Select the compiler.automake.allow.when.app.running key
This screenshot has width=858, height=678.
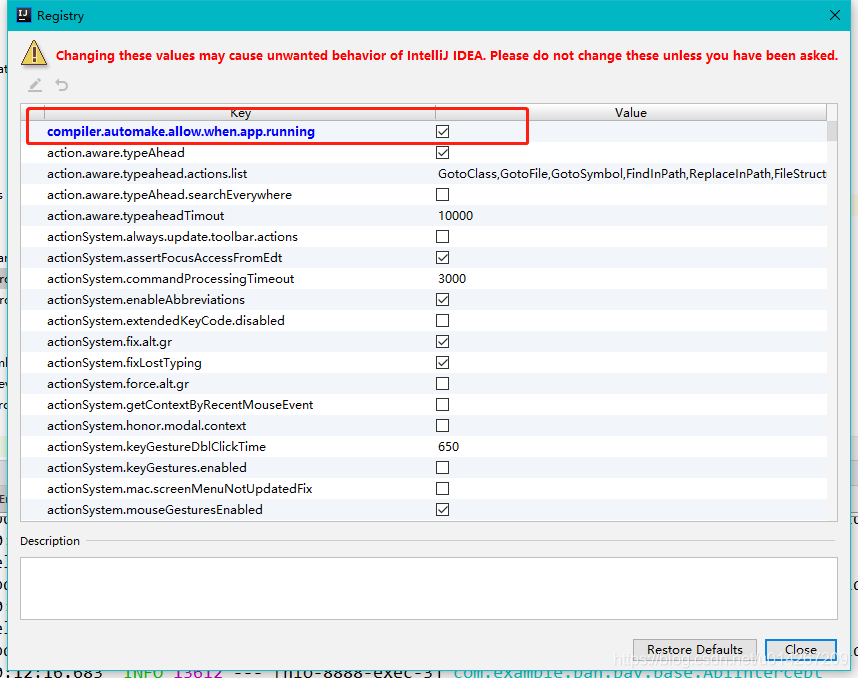[x=181, y=131]
